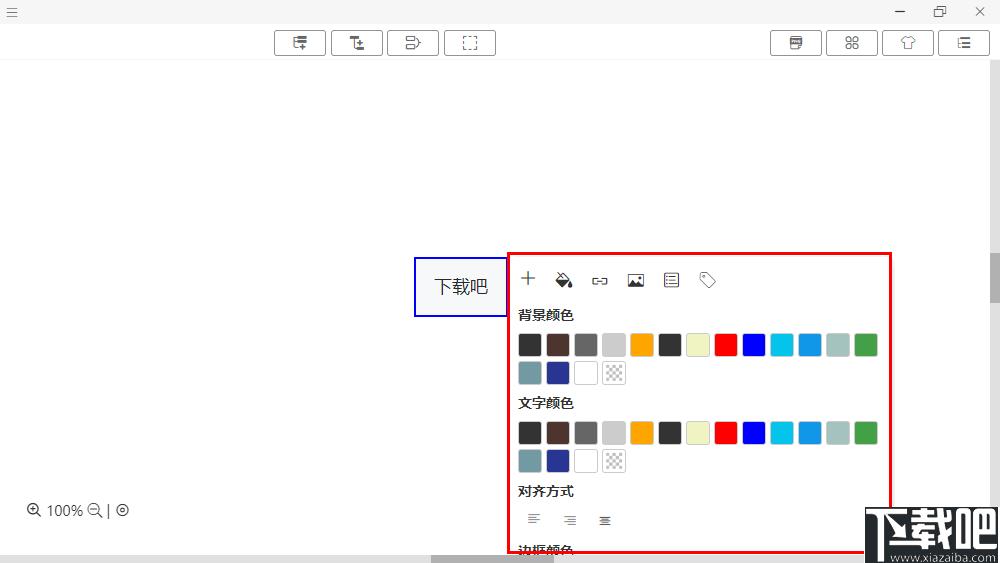The image size is (1000, 563).
Task: Choose the cyan text color swatch
Action: click(x=782, y=433)
